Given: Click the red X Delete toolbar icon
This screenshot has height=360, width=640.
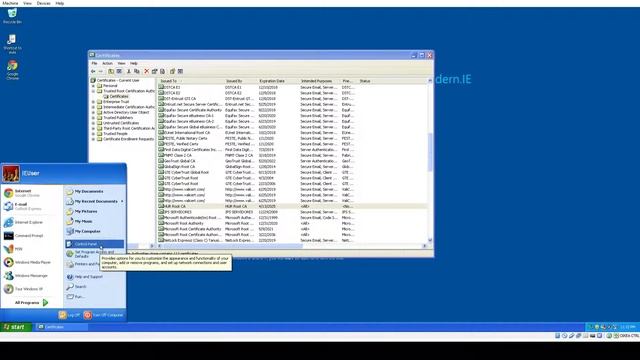Looking at the screenshot, I should point(147,71).
